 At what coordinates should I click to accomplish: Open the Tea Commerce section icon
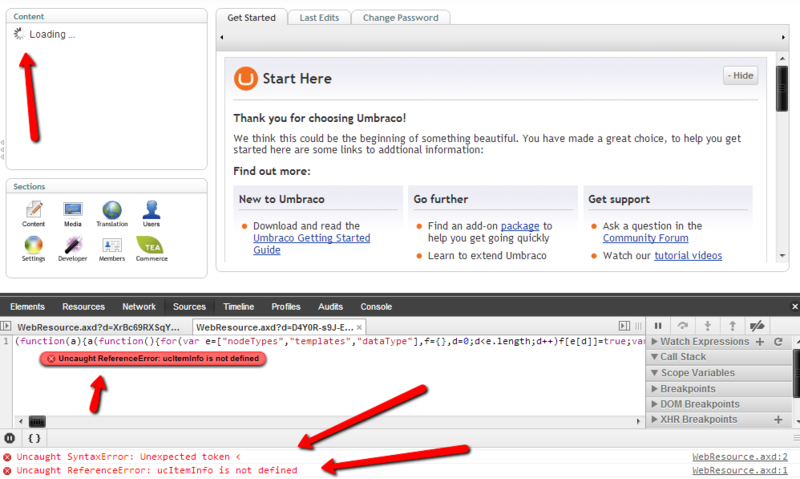click(152, 248)
